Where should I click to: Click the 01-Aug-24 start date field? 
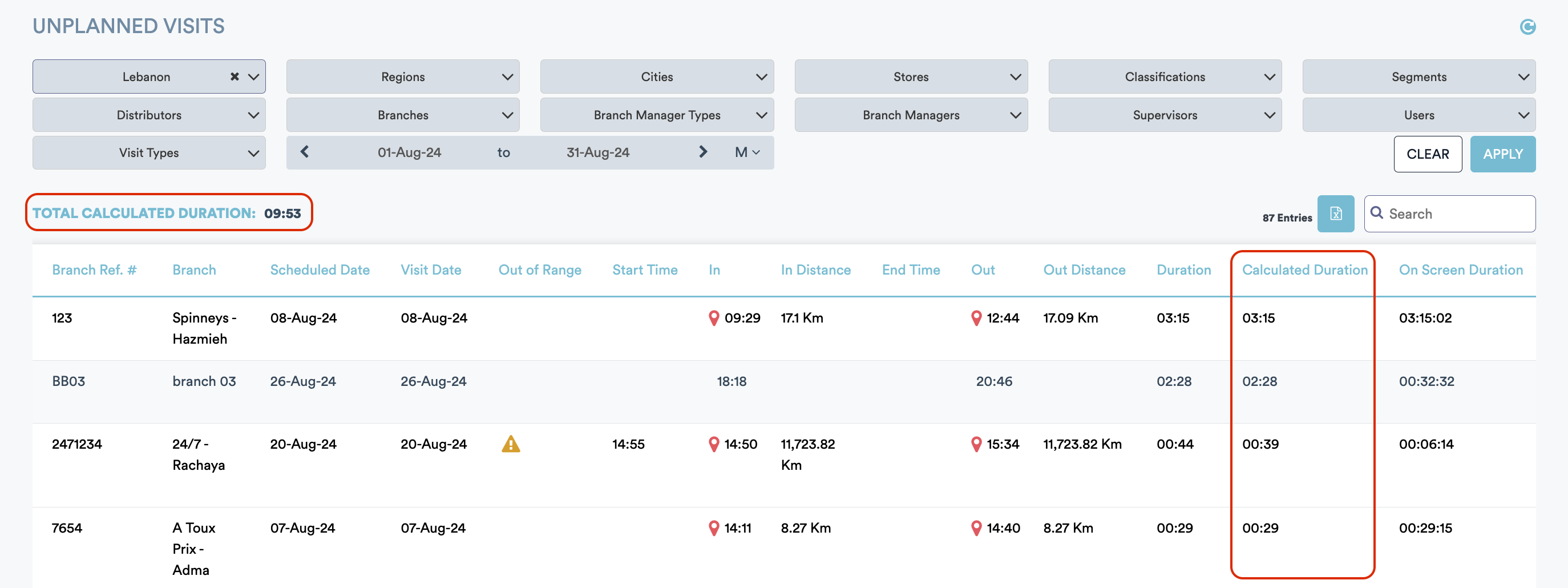coord(409,152)
